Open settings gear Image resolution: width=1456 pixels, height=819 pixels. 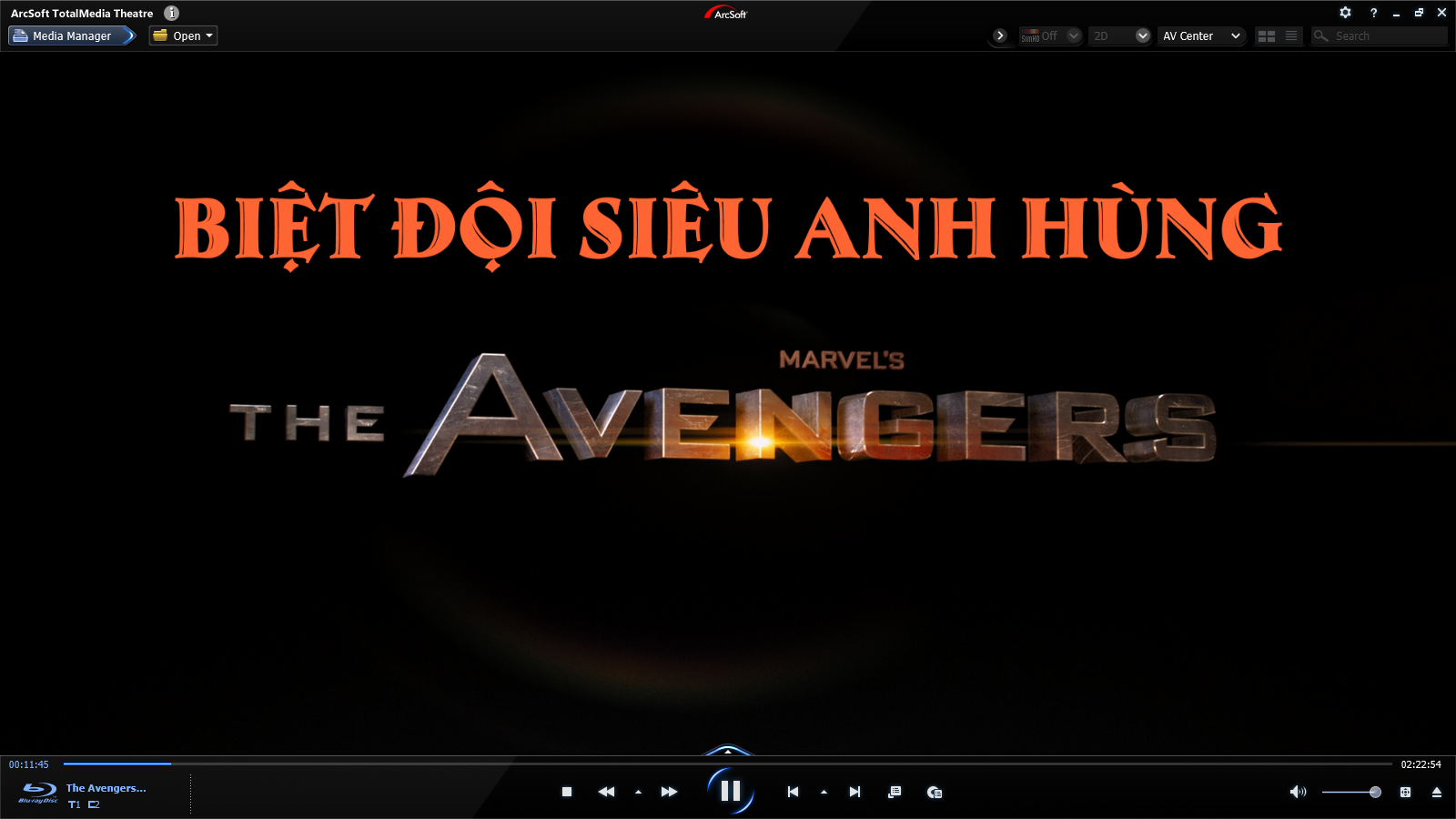(1345, 13)
